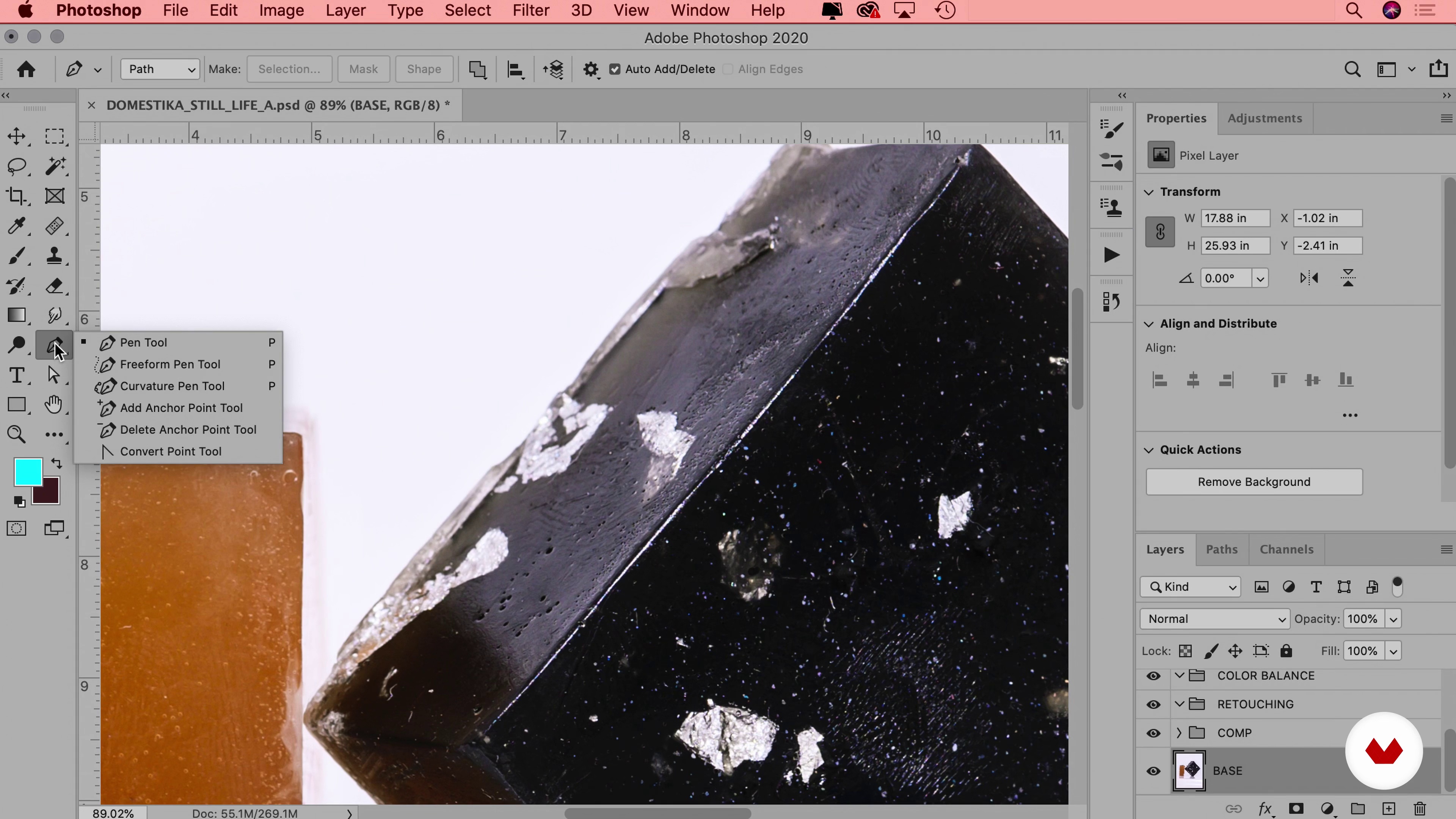Image resolution: width=1456 pixels, height=819 pixels.
Task: Open the Edit Toolbar three-dots button
Action: [x=54, y=435]
